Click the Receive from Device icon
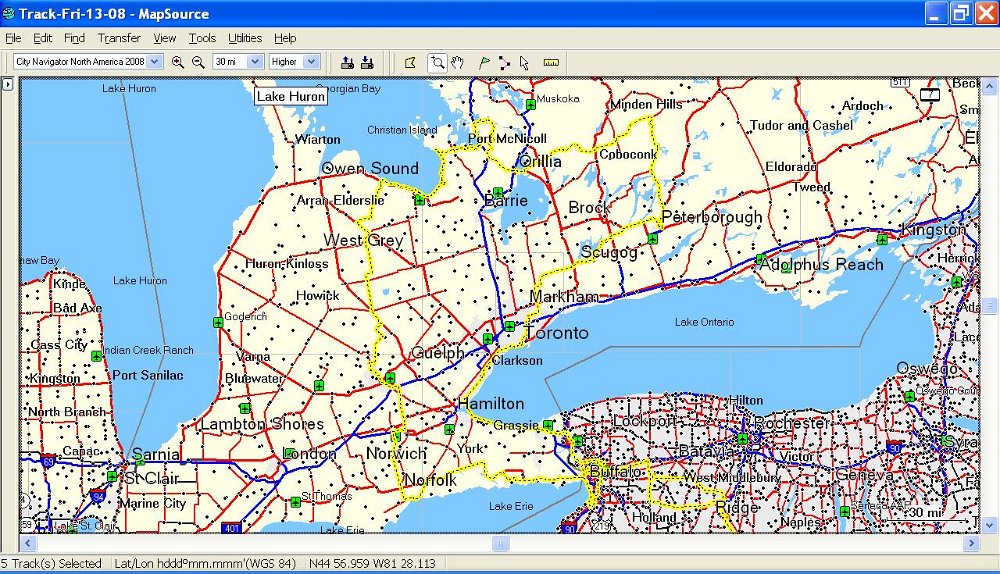This screenshot has height=574, width=1000. coord(367,63)
